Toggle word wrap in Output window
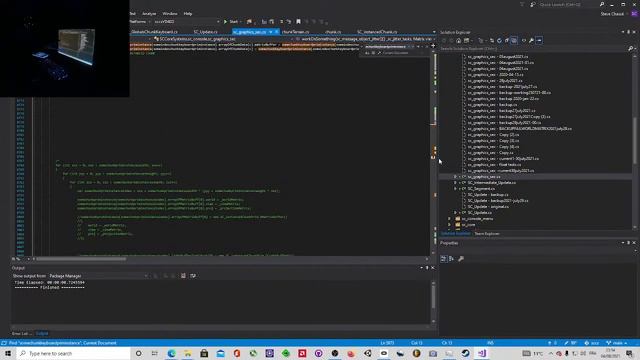Viewport: 640px width, 360px height. pos(193,276)
